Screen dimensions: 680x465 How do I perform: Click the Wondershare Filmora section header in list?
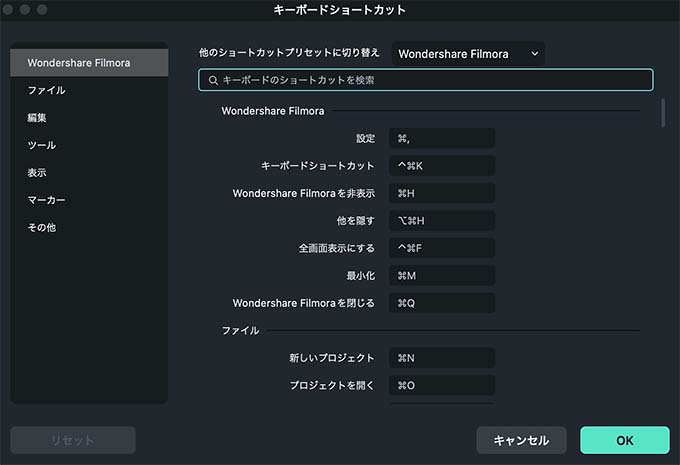(273, 111)
